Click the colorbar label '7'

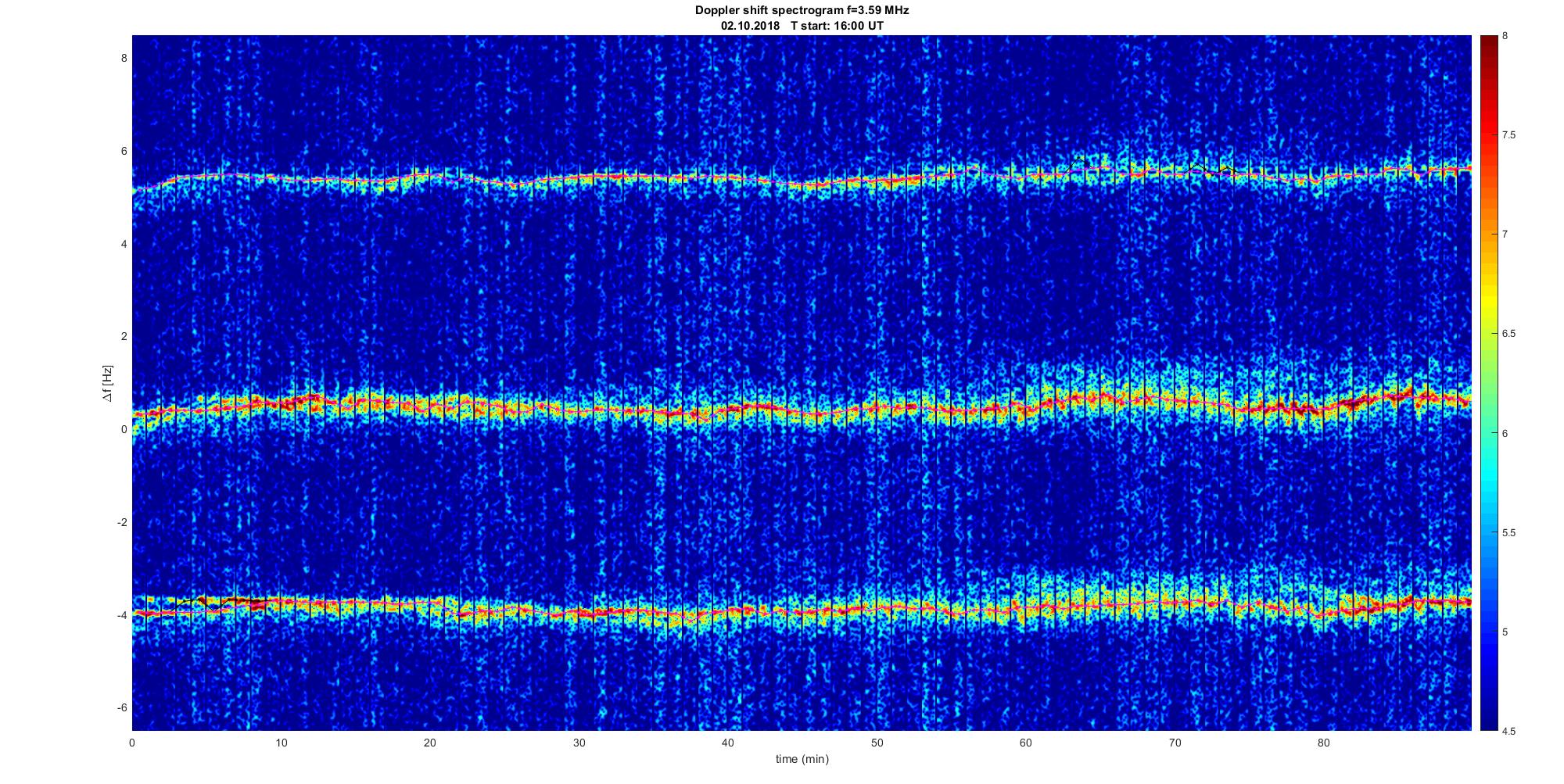(x=1505, y=234)
